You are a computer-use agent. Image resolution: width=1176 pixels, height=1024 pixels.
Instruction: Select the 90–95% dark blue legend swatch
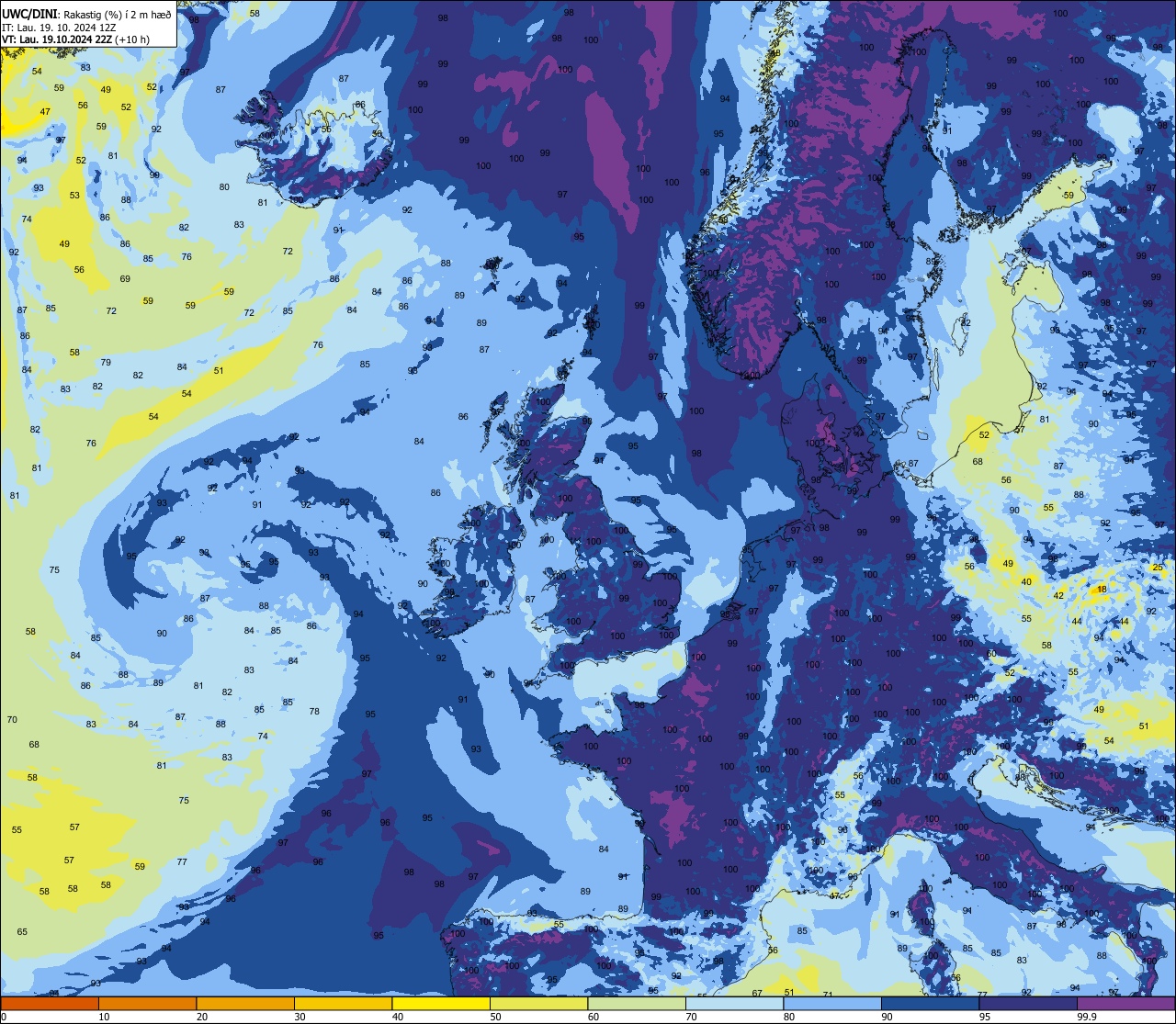pos(930,1003)
